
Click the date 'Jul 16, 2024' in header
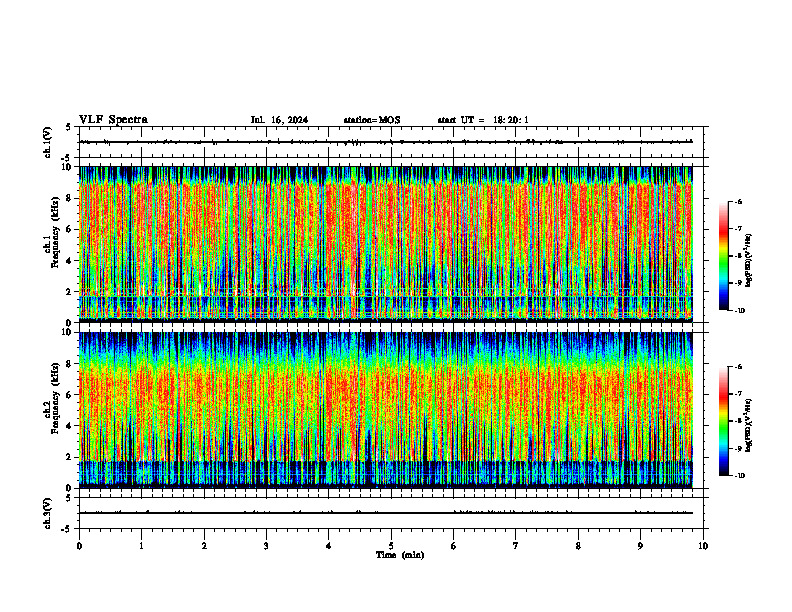point(279,120)
